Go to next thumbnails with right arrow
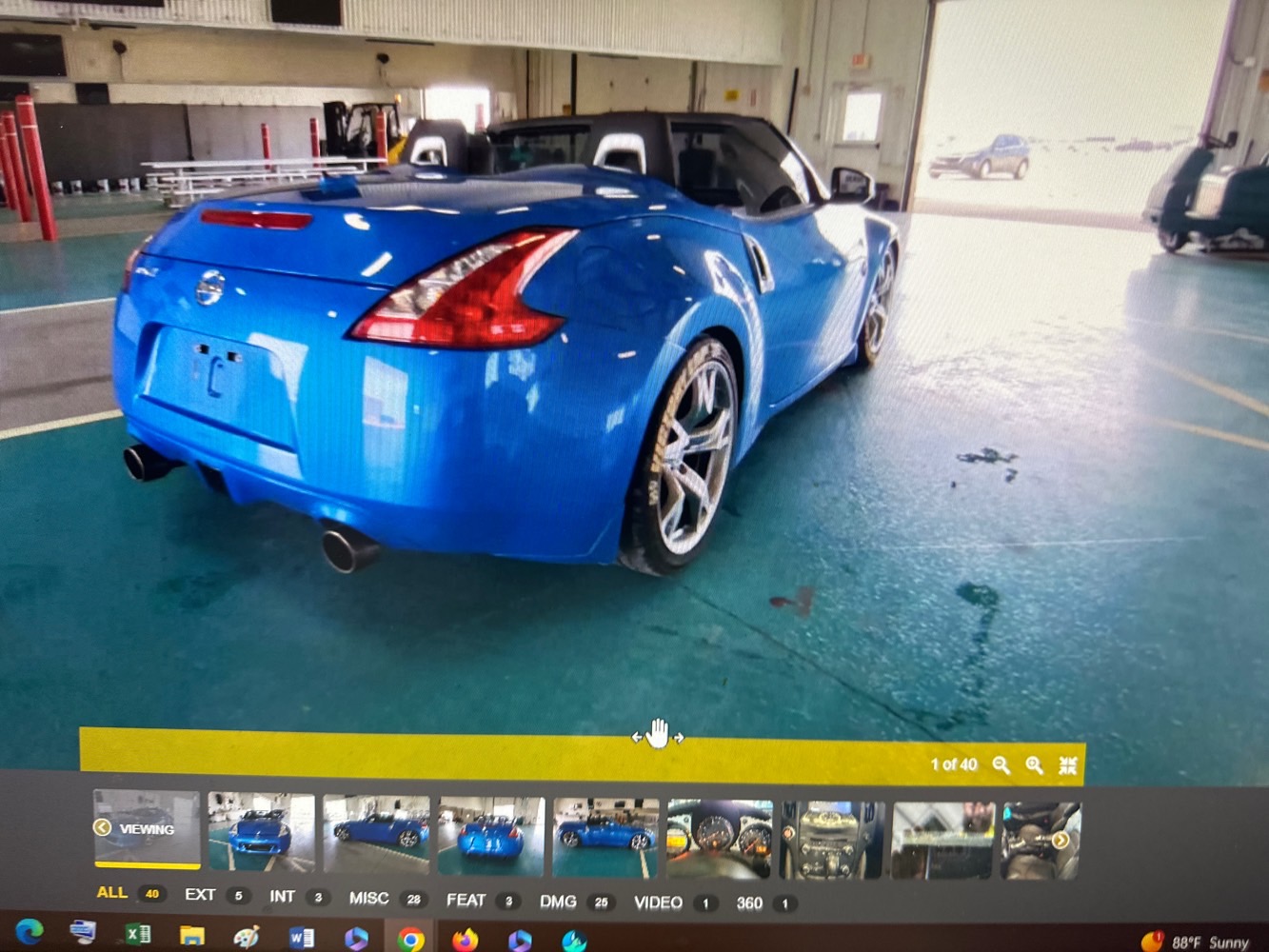This screenshot has width=1269, height=952. 1060,840
